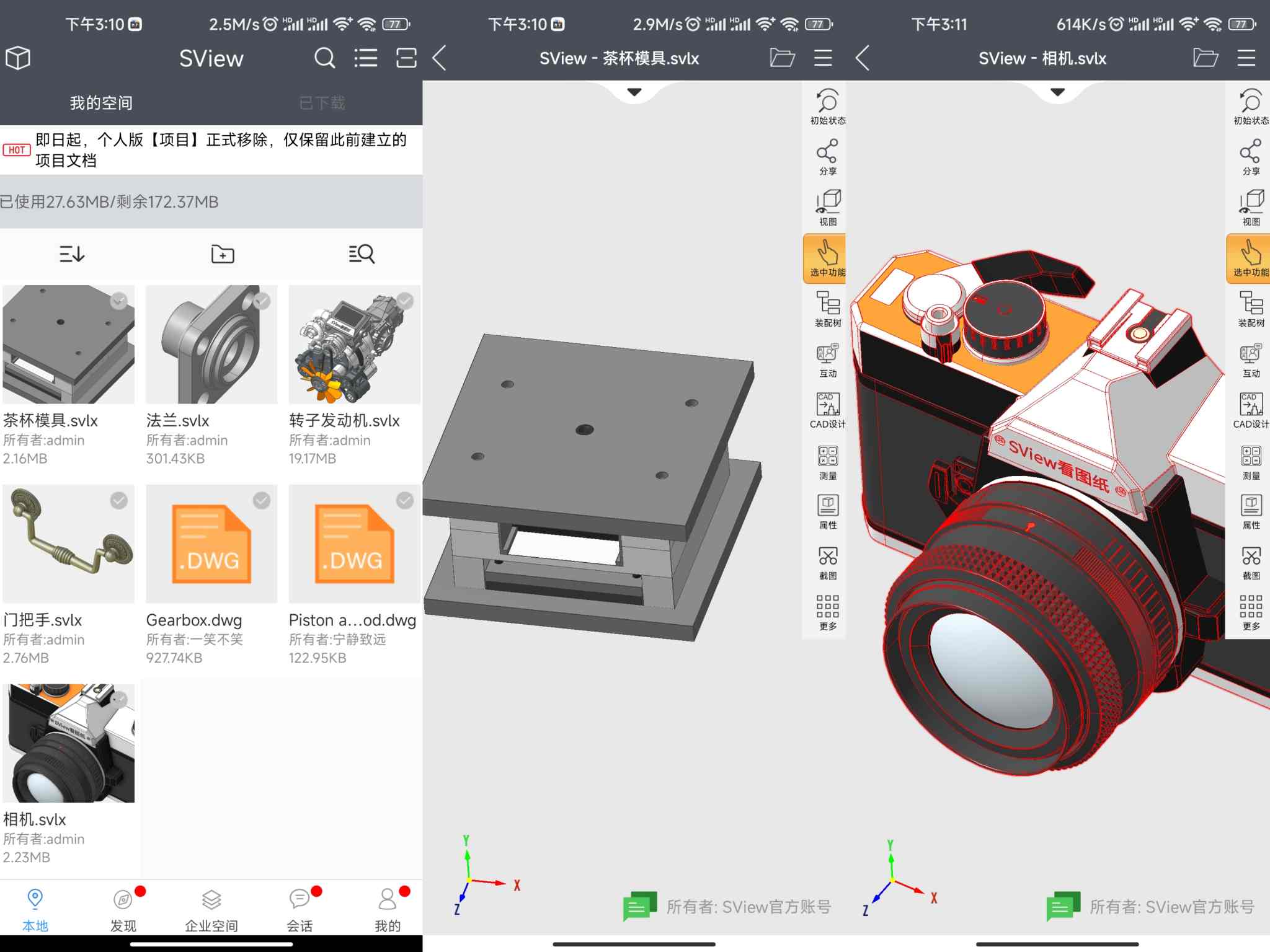Image resolution: width=1270 pixels, height=952 pixels.
Task: Switch to 已下载 tab
Action: [x=322, y=103]
